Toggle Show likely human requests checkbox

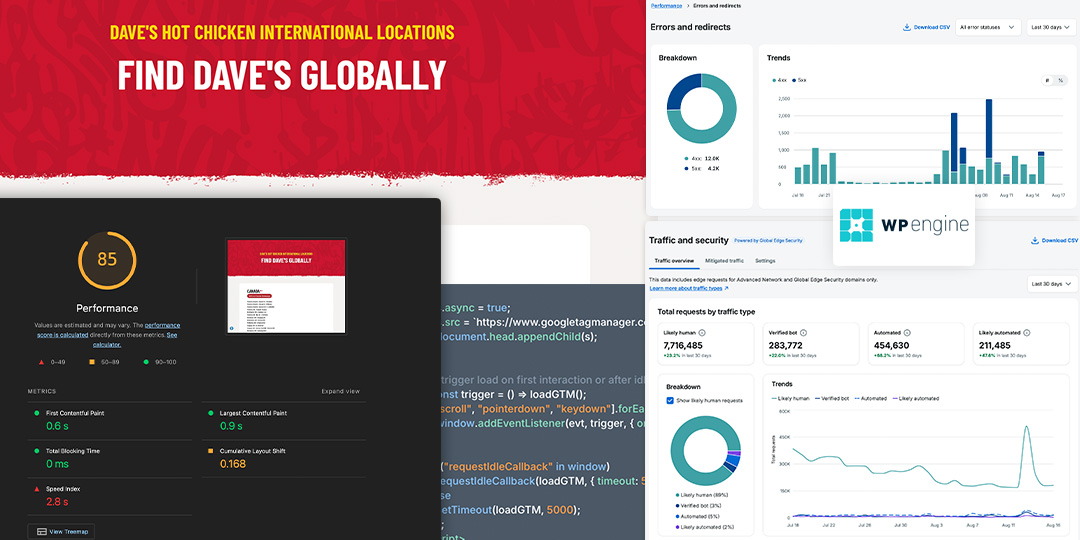point(670,400)
